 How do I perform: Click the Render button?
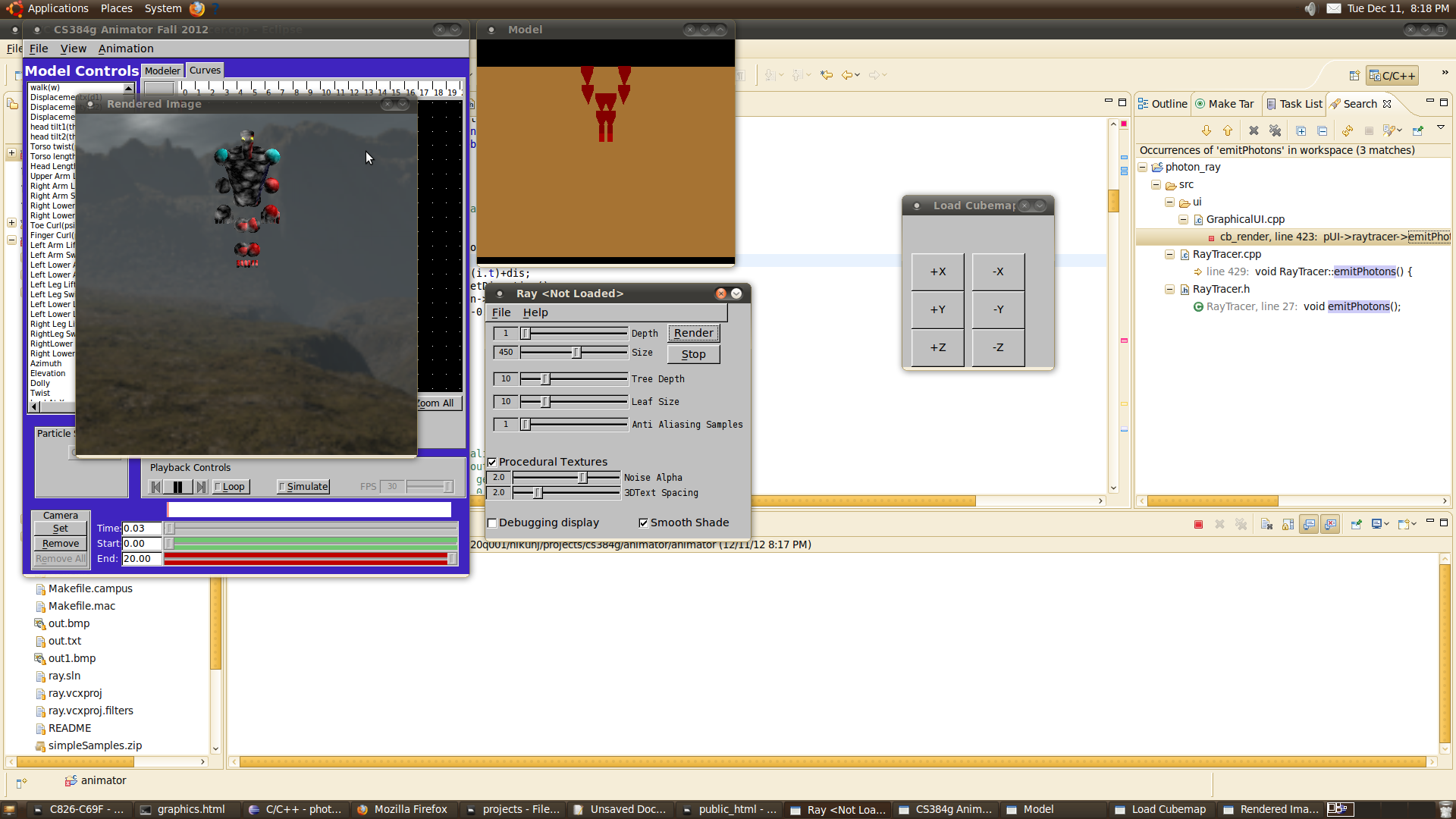click(693, 333)
